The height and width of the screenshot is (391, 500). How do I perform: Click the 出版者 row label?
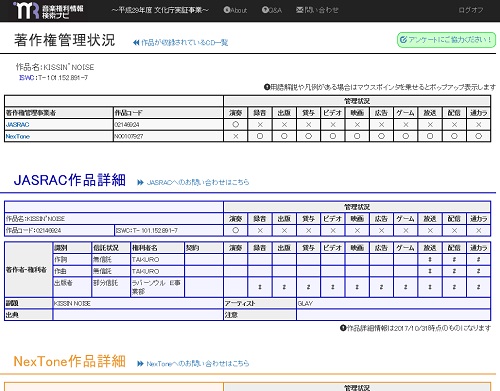coord(72,287)
